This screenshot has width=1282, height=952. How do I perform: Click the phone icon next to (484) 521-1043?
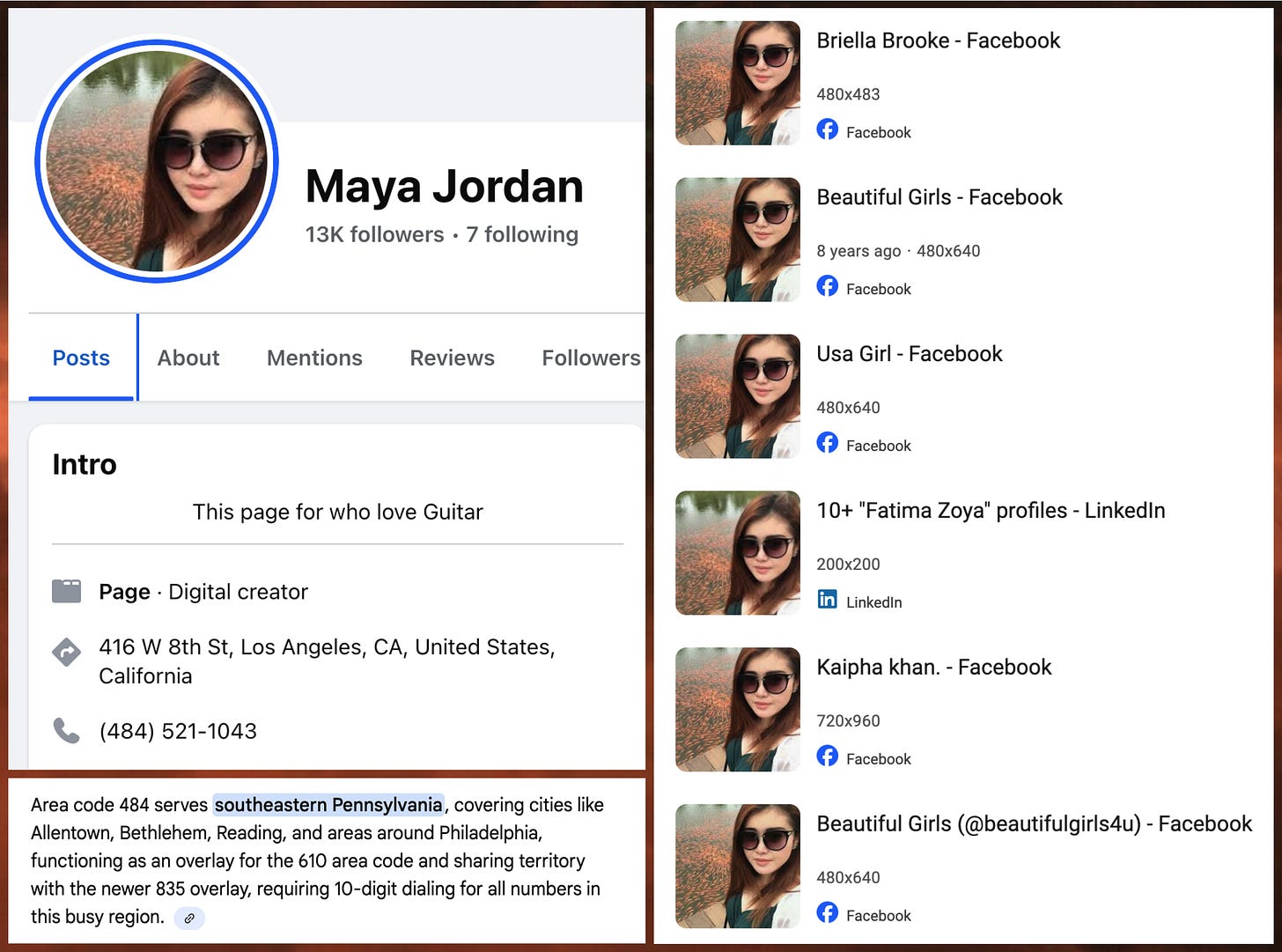pos(66,730)
